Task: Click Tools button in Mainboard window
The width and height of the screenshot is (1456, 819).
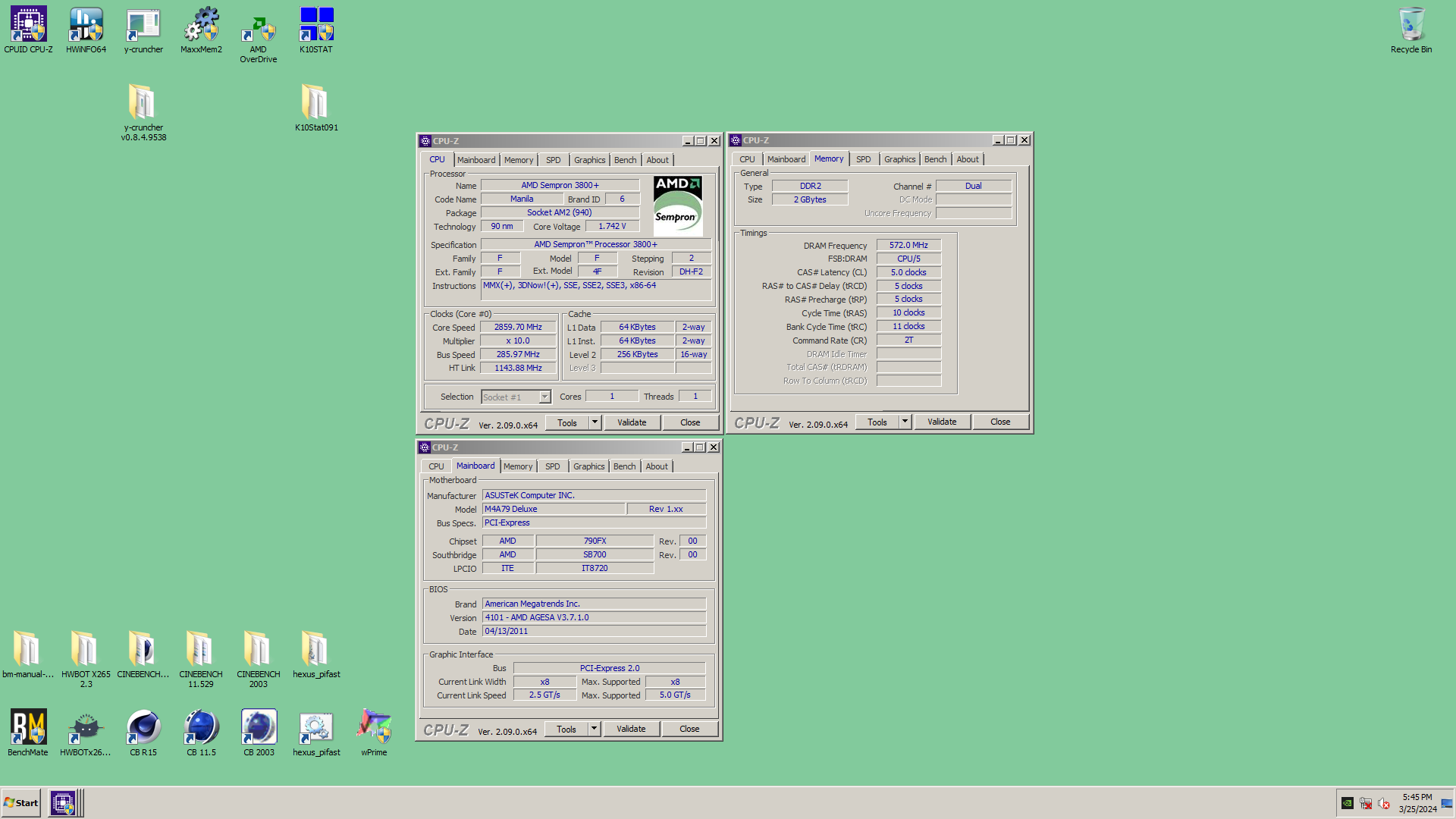Action: point(566,729)
